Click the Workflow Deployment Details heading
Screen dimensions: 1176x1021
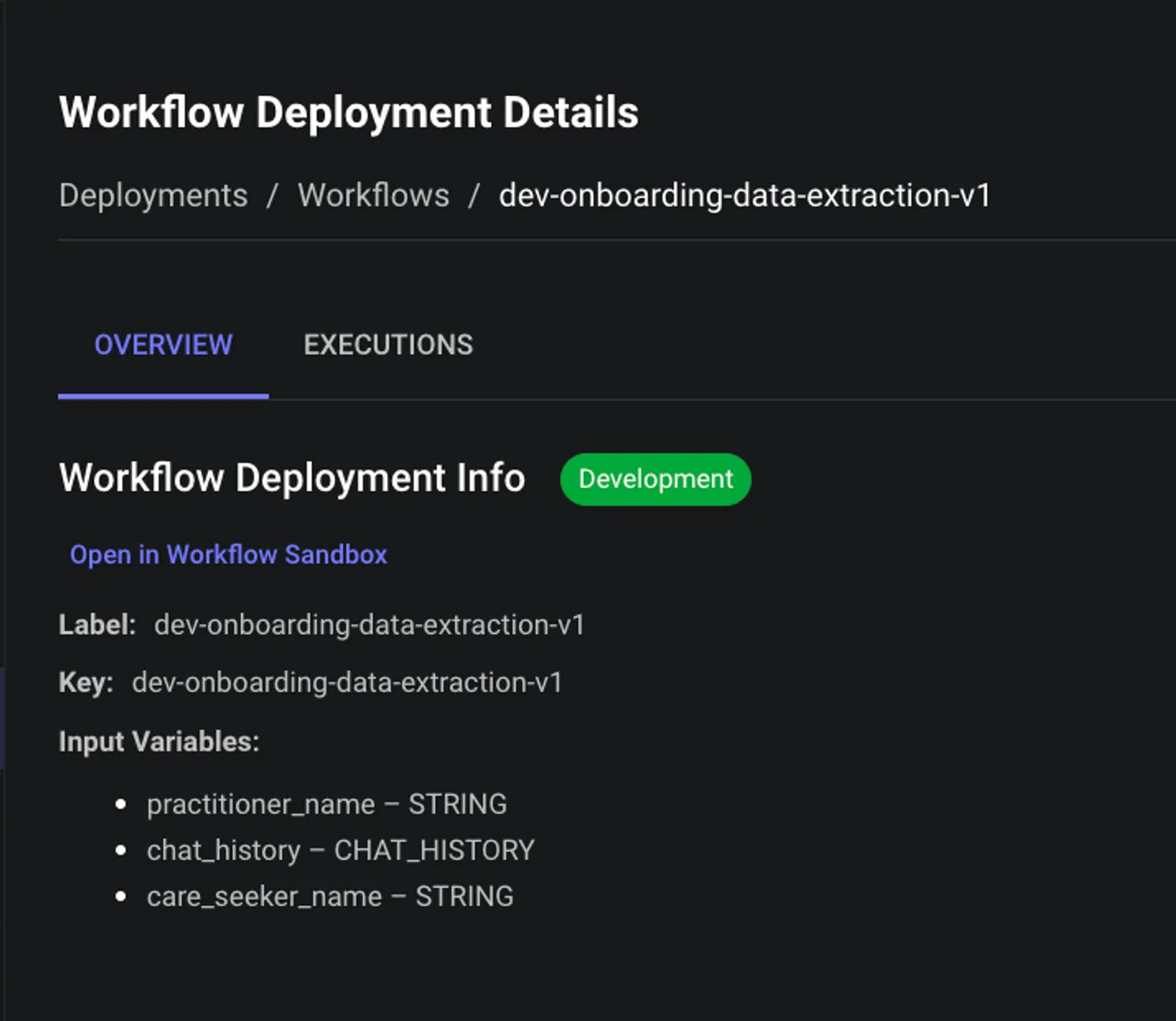[349, 113]
